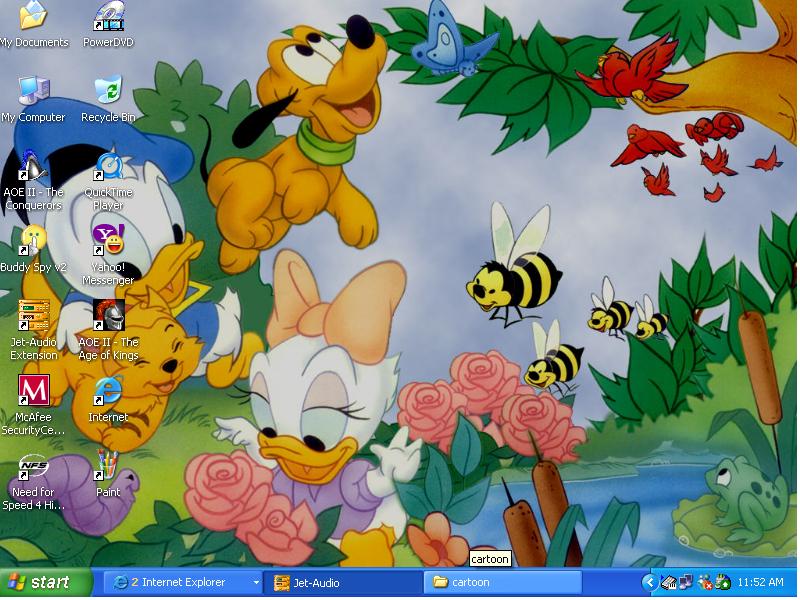Open the Internet Explorer taskbar group
Image resolution: width=800 pixels, height=600 pixels.
point(182,583)
